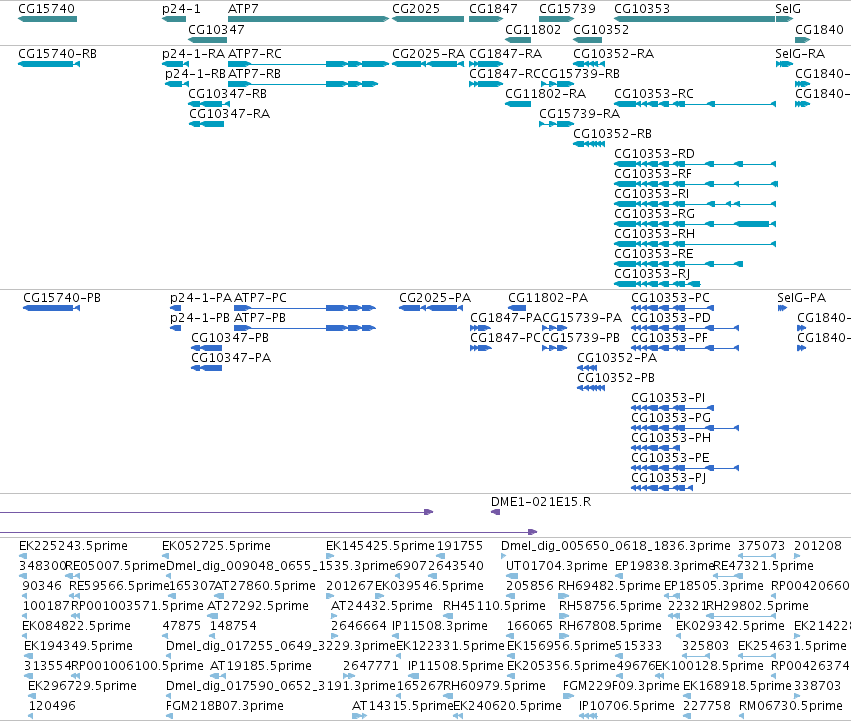Click the SelG-RA transcript label

click(x=800, y=54)
